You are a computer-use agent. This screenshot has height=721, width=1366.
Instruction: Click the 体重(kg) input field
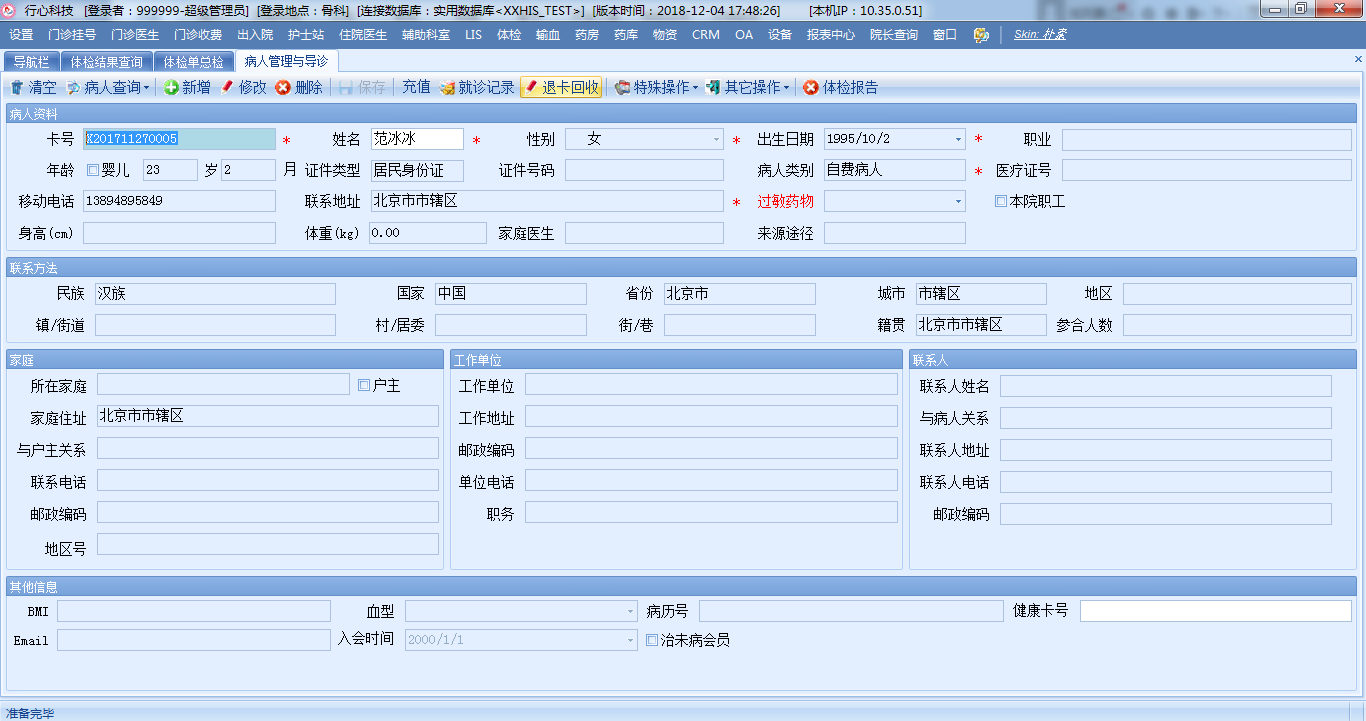tap(428, 233)
